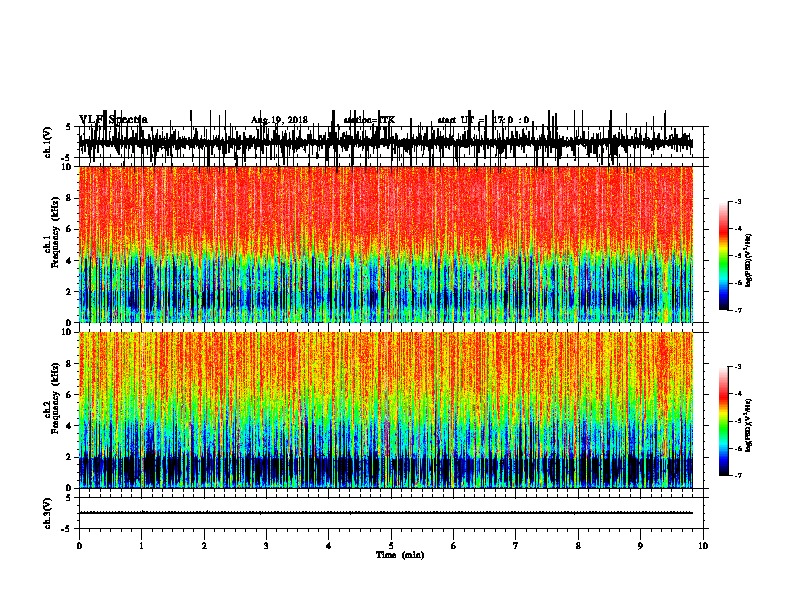The width and height of the screenshot is (792, 612).
Task: Click the "-5" volt tick of ch.3 waveform
Action: (67, 529)
